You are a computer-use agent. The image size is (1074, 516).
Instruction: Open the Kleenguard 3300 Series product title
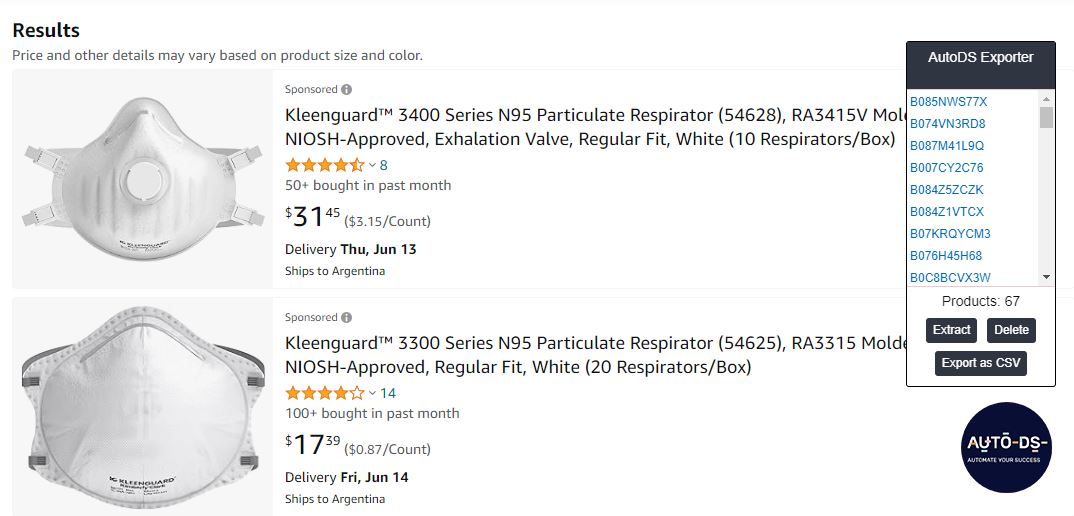tap(595, 355)
